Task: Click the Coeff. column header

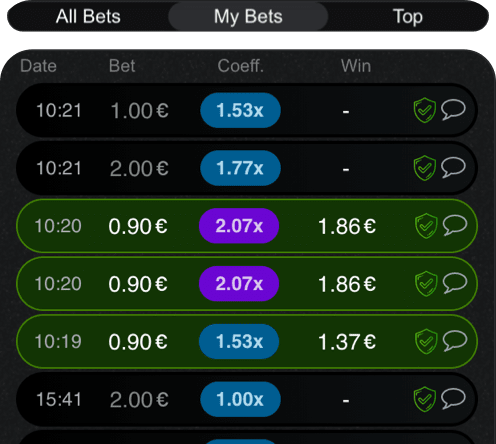Action: point(241,66)
